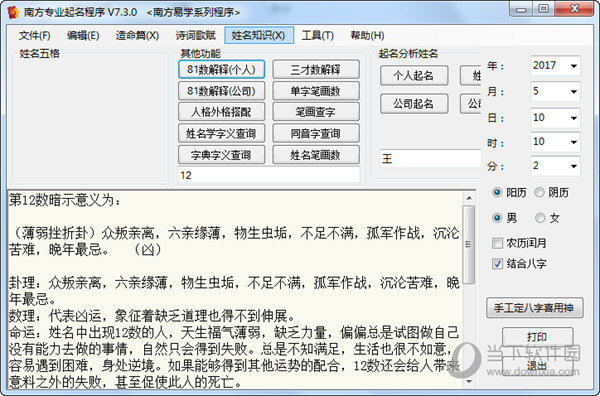This screenshot has height=396, width=600.
Task: Toggle the 结合八字 checkbox
Action: point(497,264)
